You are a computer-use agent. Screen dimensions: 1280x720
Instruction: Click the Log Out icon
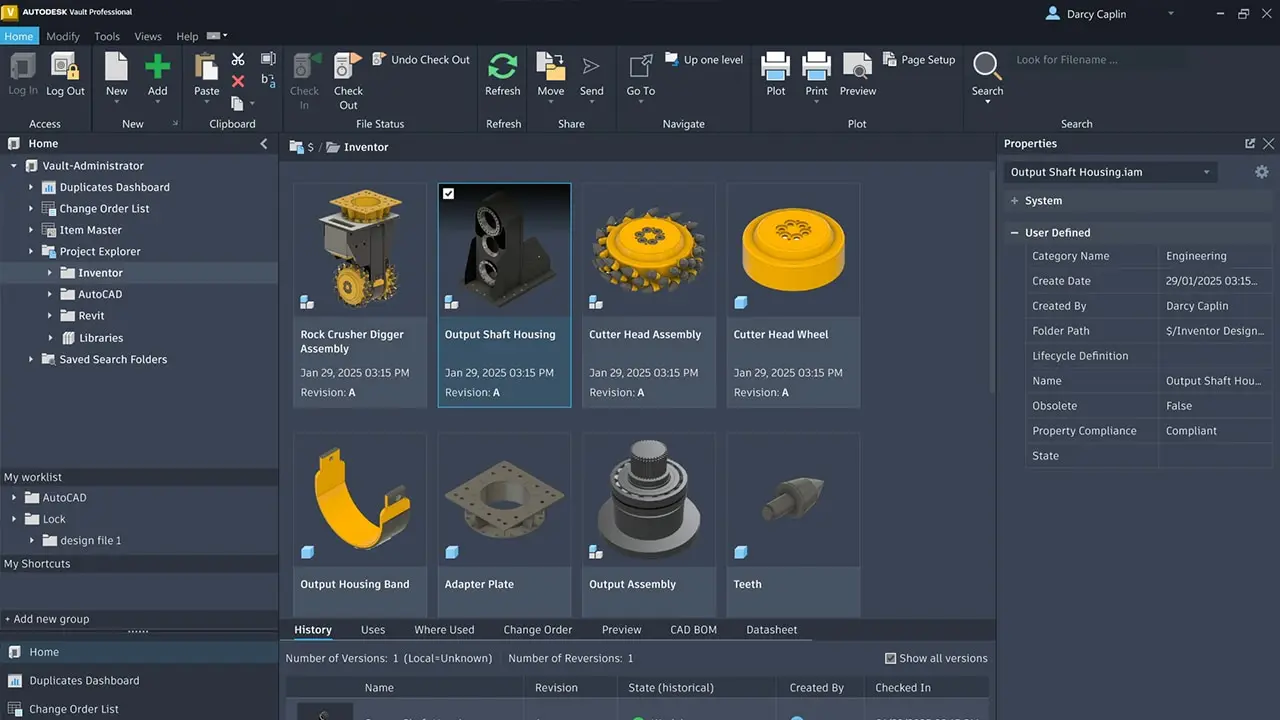tap(65, 66)
